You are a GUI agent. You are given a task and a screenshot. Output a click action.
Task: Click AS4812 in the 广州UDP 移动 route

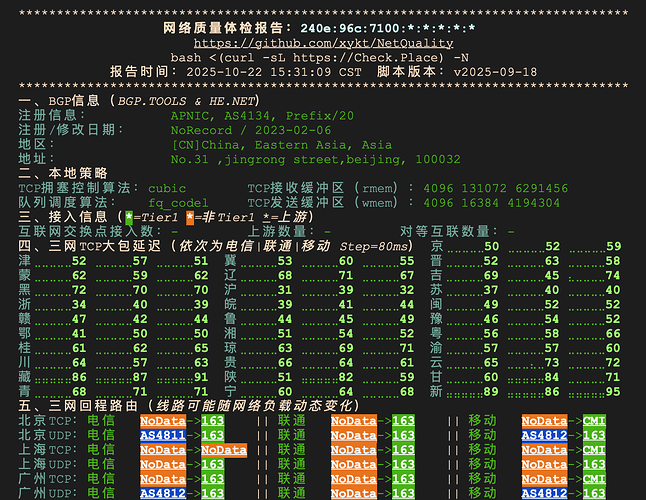(x=544, y=493)
